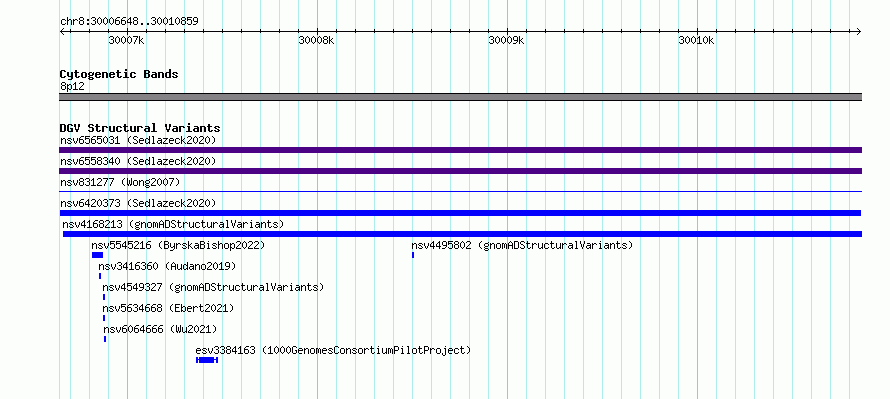Click the right arrowhead of the ruler
This screenshot has height=399, width=890.
coord(859,31)
